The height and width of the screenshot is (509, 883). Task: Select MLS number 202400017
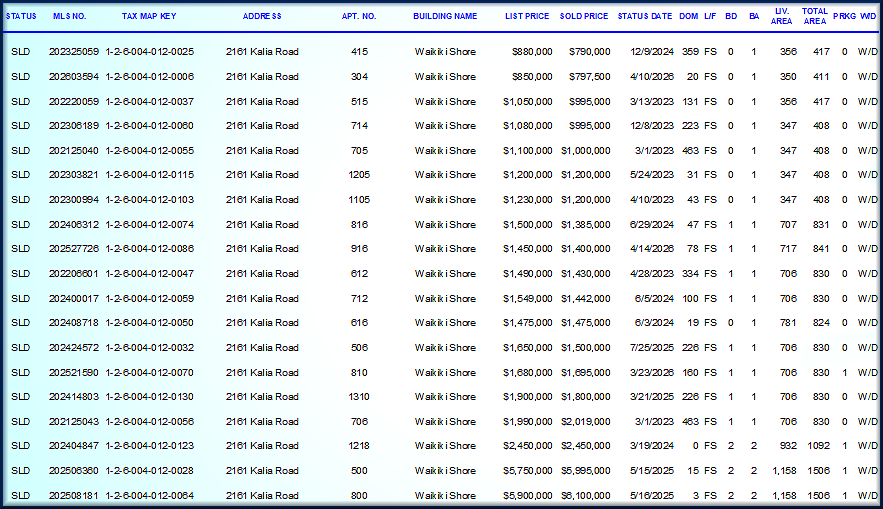point(74,298)
